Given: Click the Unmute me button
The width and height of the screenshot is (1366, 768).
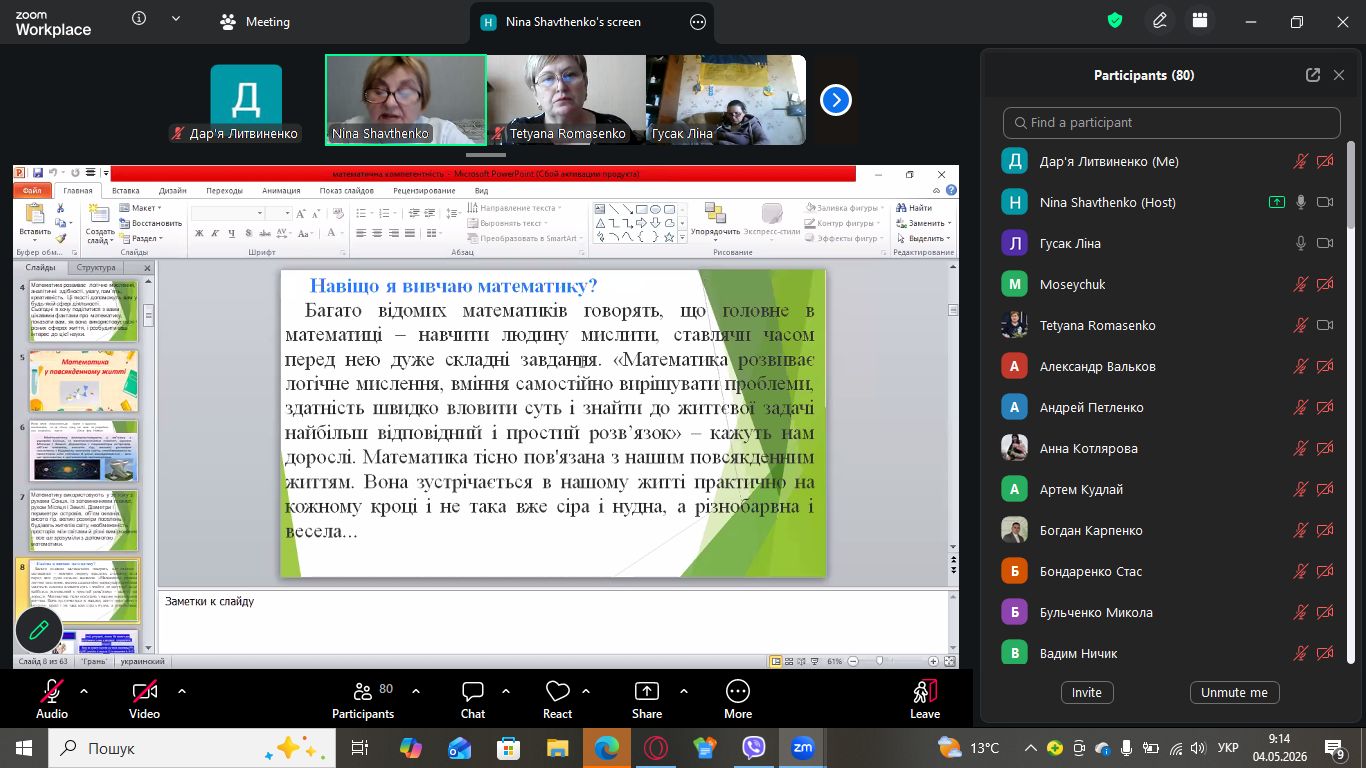Looking at the screenshot, I should point(1234,692).
